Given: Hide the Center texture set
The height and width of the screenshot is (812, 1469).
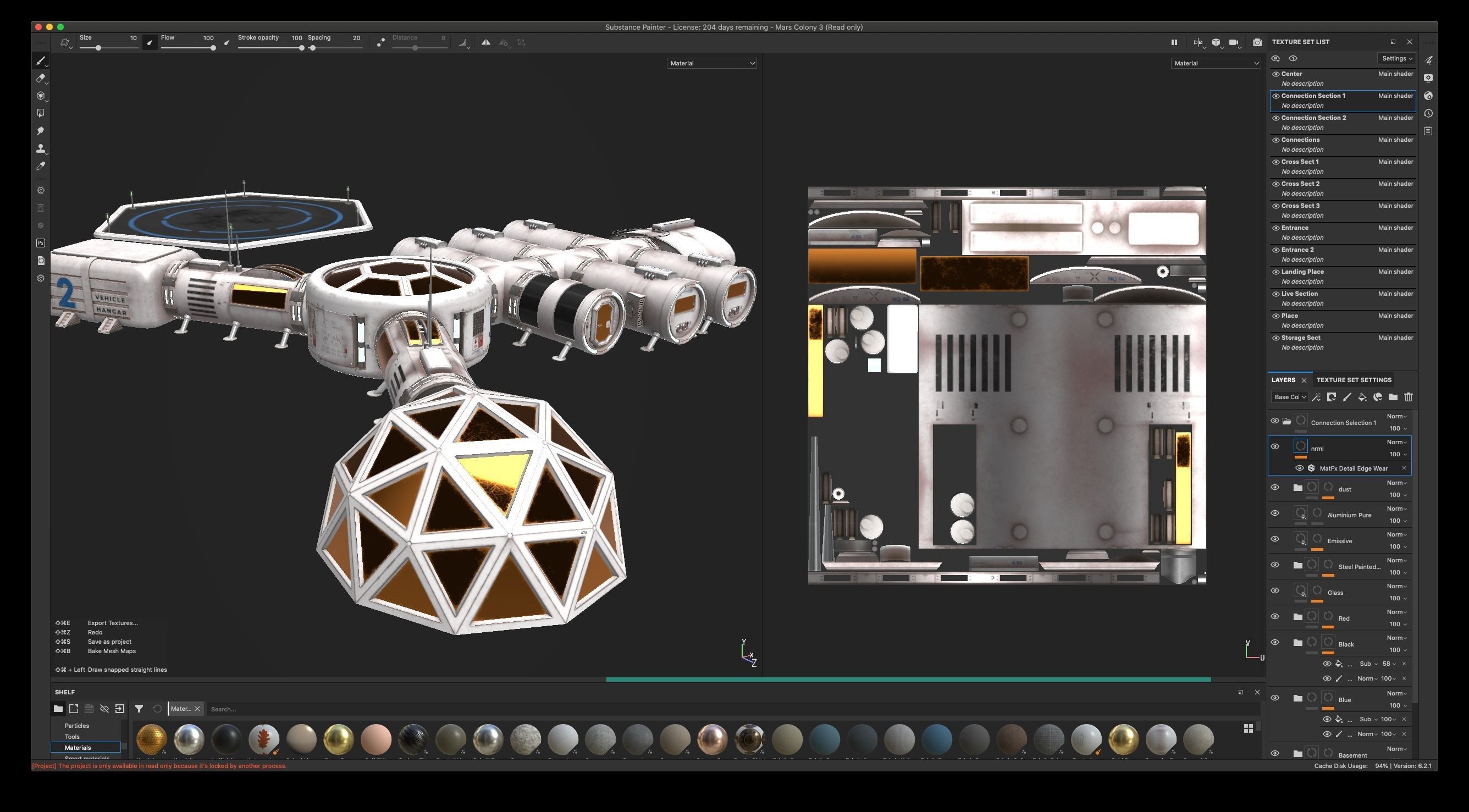Looking at the screenshot, I should [1275, 74].
